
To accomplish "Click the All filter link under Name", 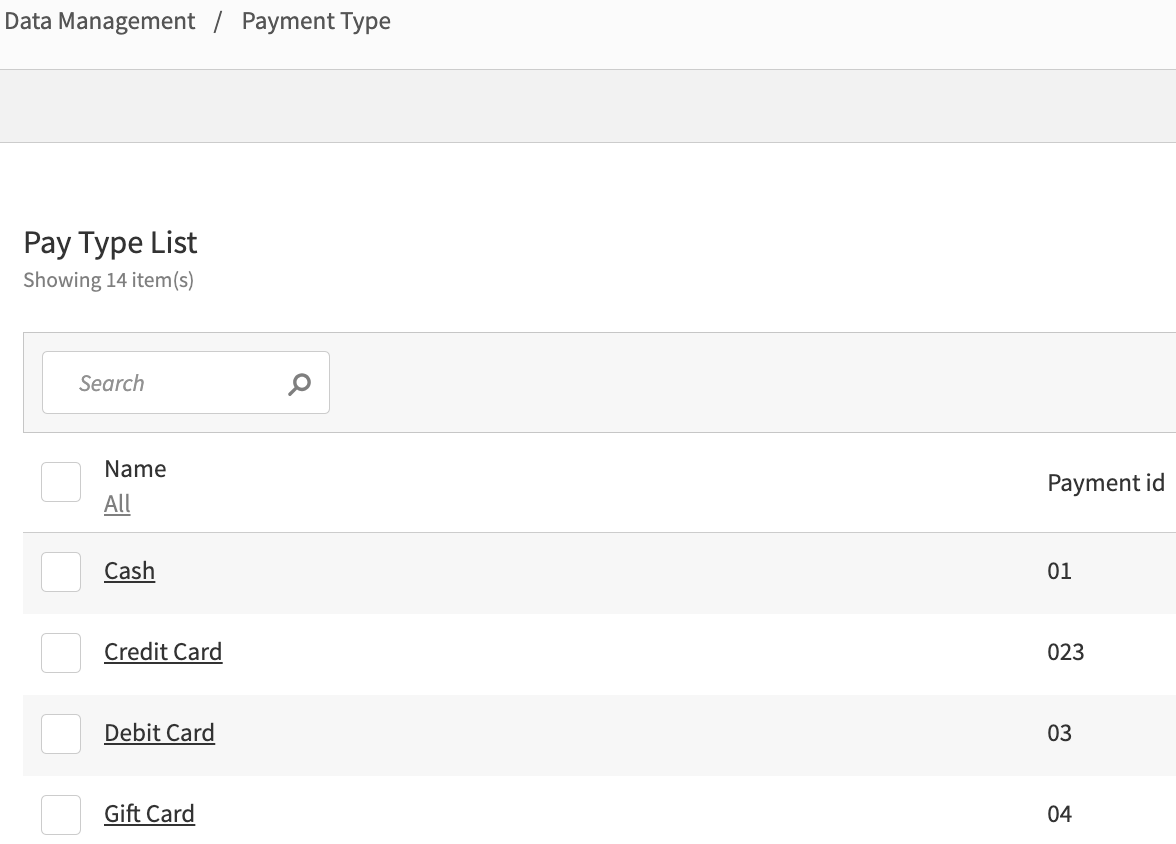I will (x=117, y=504).
